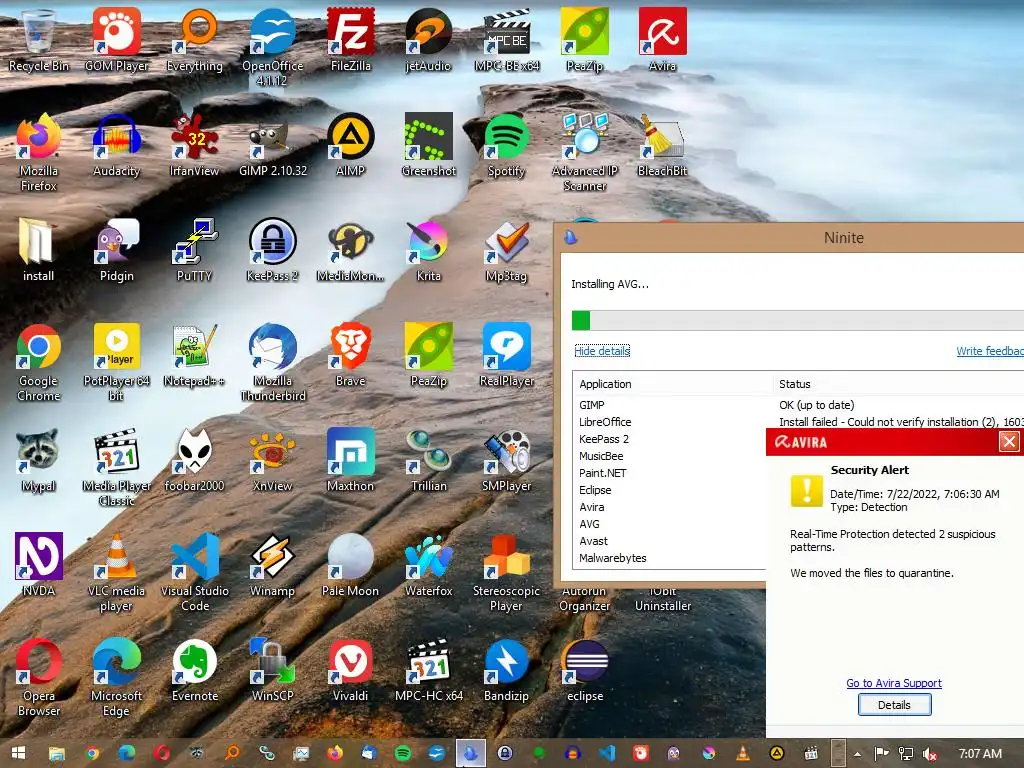
Task: Select the Avast row in Ninite list
Action: click(671, 541)
